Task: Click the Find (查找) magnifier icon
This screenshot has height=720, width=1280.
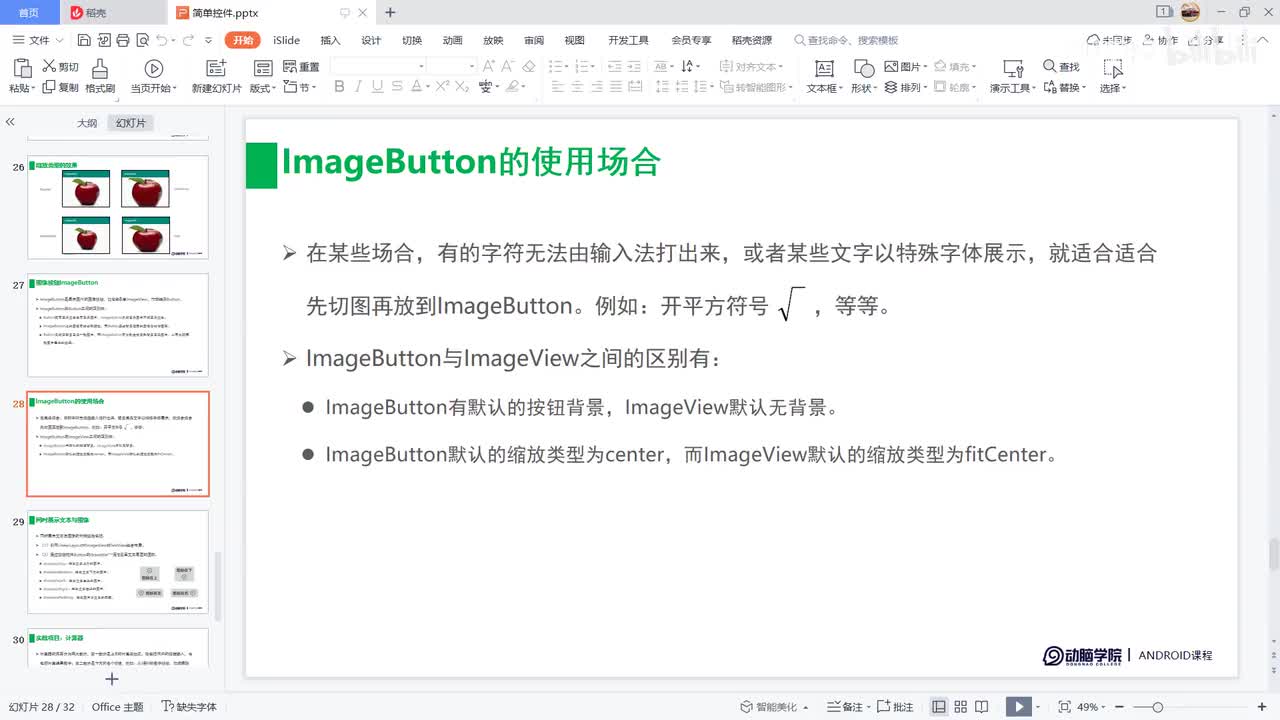Action: [1050, 66]
